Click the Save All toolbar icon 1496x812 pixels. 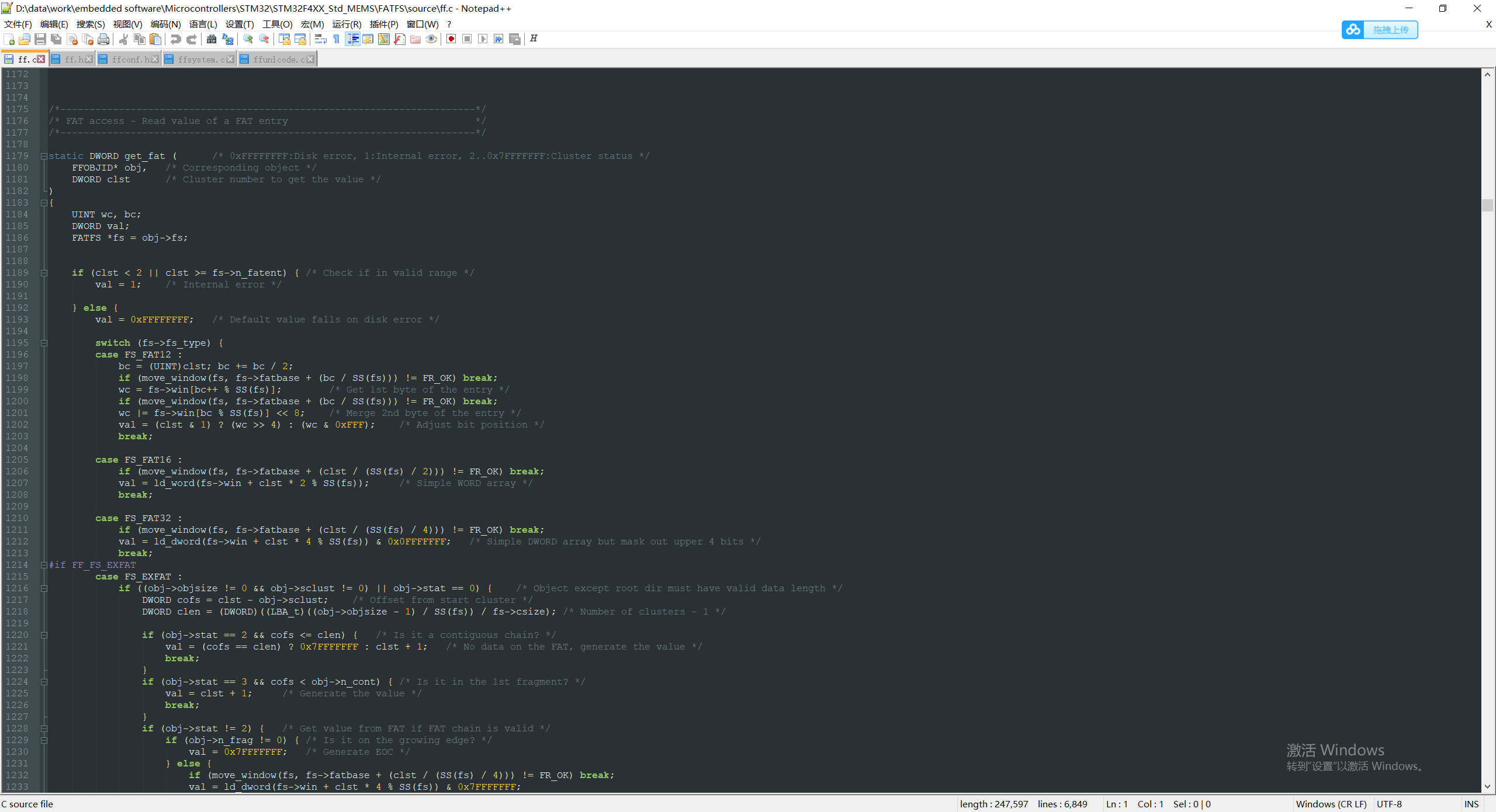(x=56, y=39)
